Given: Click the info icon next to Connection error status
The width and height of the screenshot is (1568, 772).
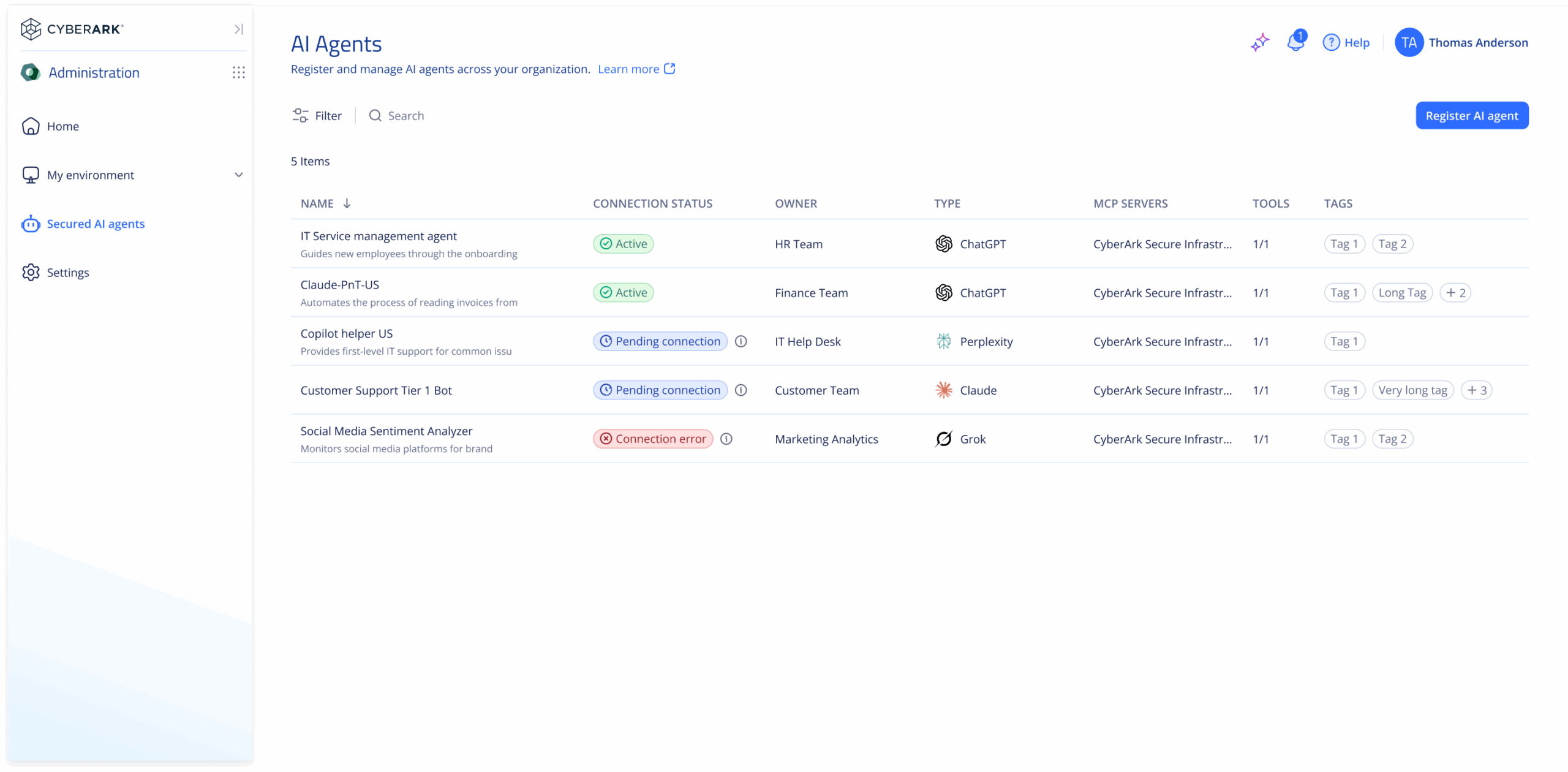Looking at the screenshot, I should pos(727,439).
